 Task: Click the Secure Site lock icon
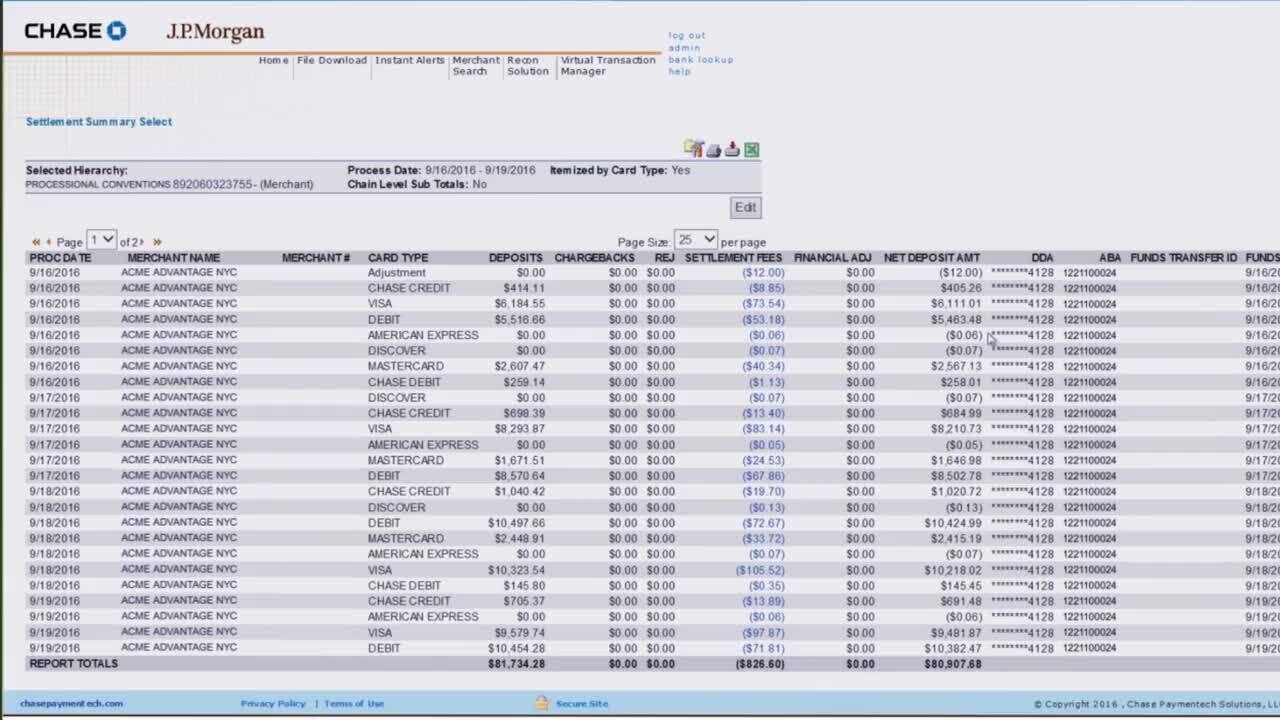click(x=541, y=703)
